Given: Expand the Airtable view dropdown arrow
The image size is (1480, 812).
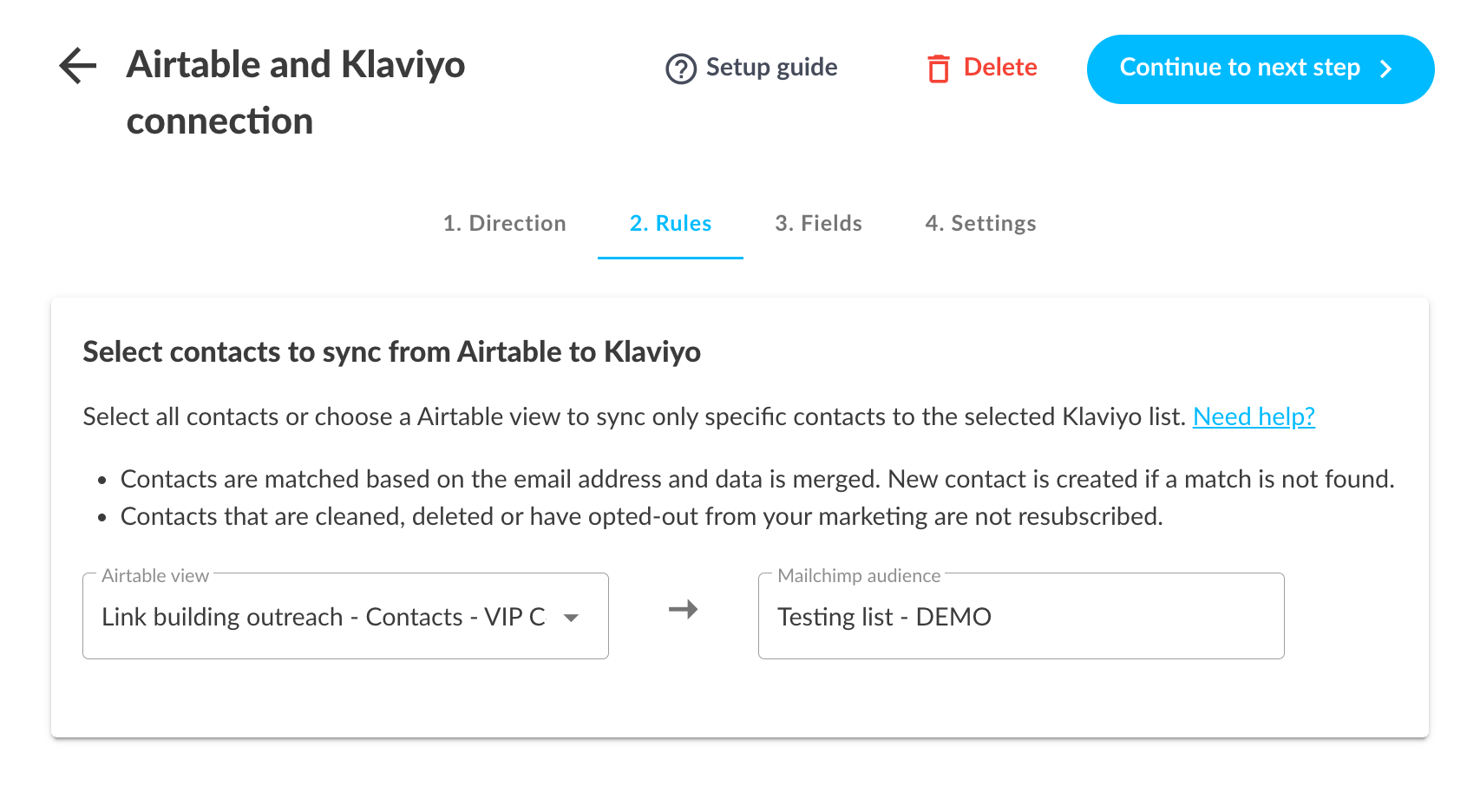Looking at the screenshot, I should 571,618.
